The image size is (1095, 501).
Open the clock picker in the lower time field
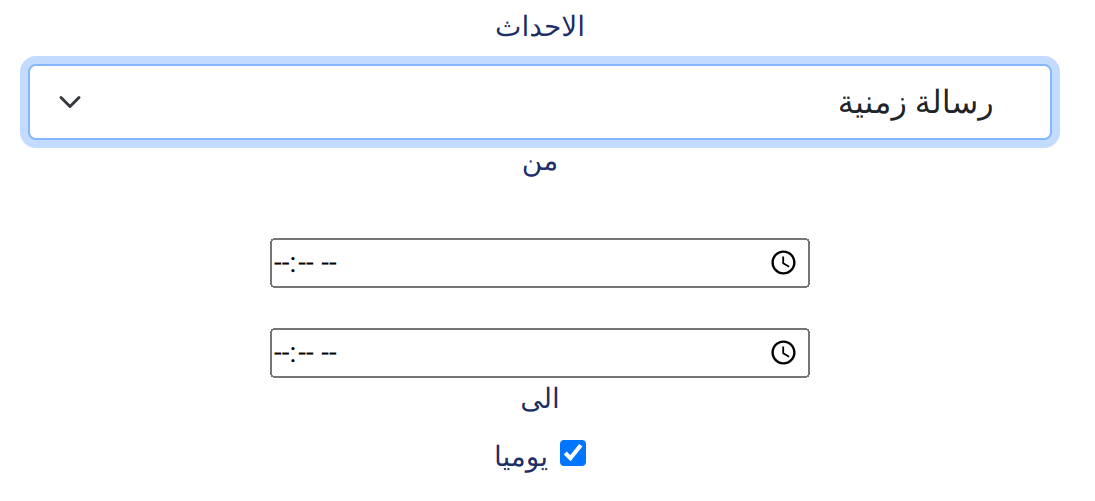[x=783, y=353]
